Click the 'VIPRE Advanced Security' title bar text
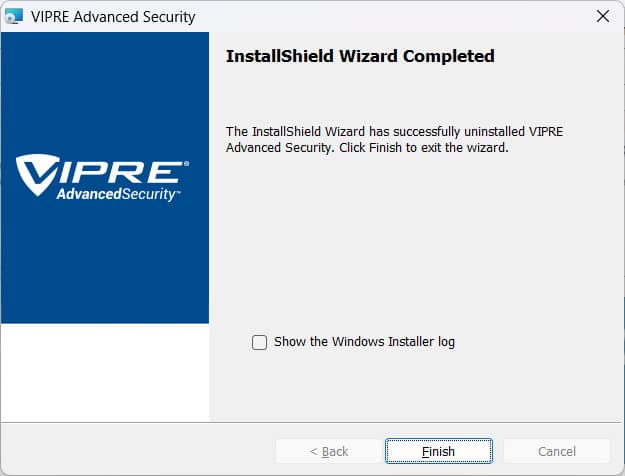 [x=113, y=17]
